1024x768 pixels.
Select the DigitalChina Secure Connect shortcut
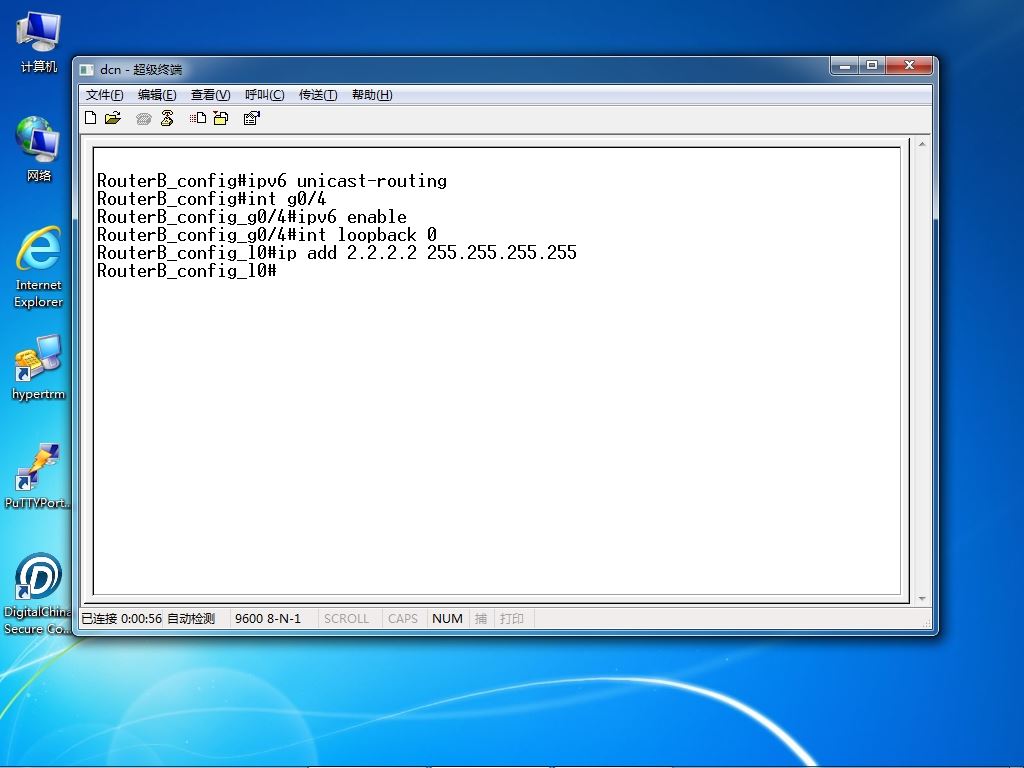tap(37, 593)
